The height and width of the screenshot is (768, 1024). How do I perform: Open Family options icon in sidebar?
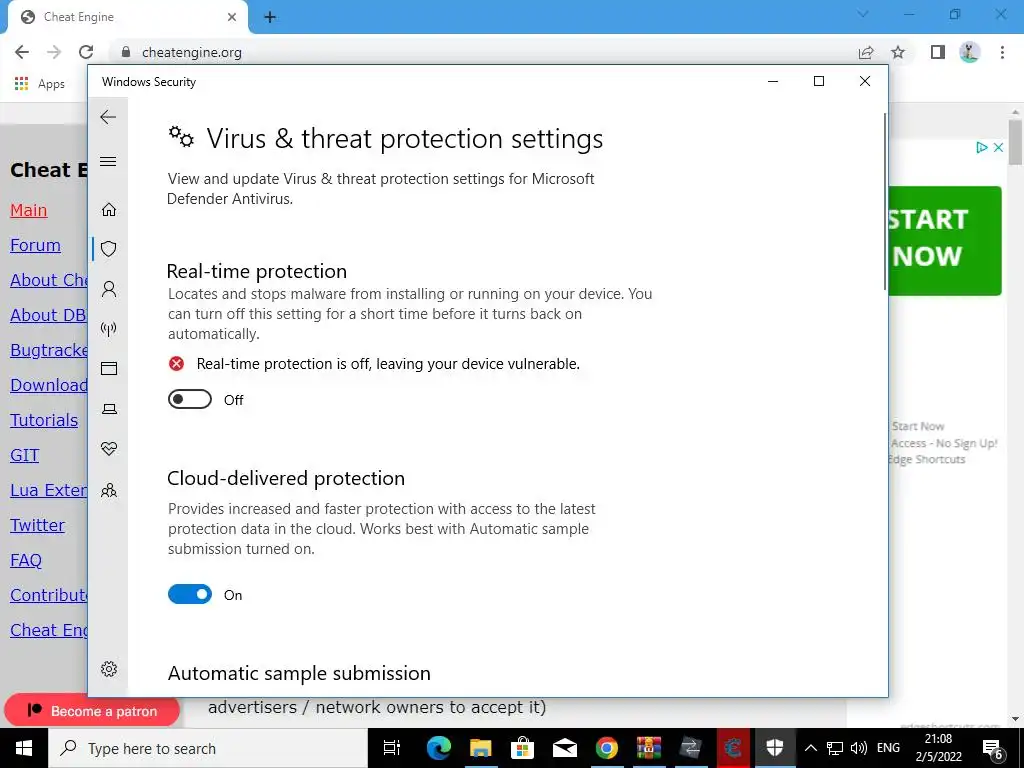[x=109, y=490]
